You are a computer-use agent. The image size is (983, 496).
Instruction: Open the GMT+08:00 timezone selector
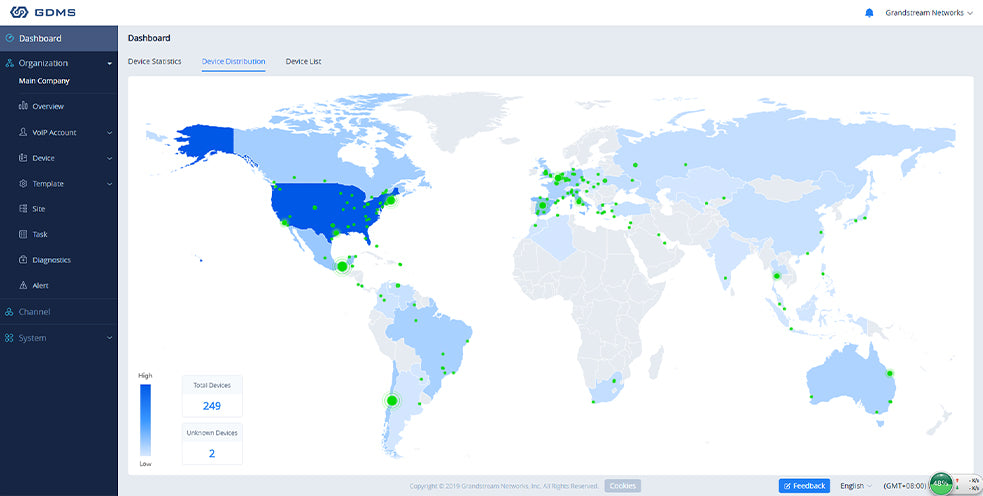click(x=906, y=486)
